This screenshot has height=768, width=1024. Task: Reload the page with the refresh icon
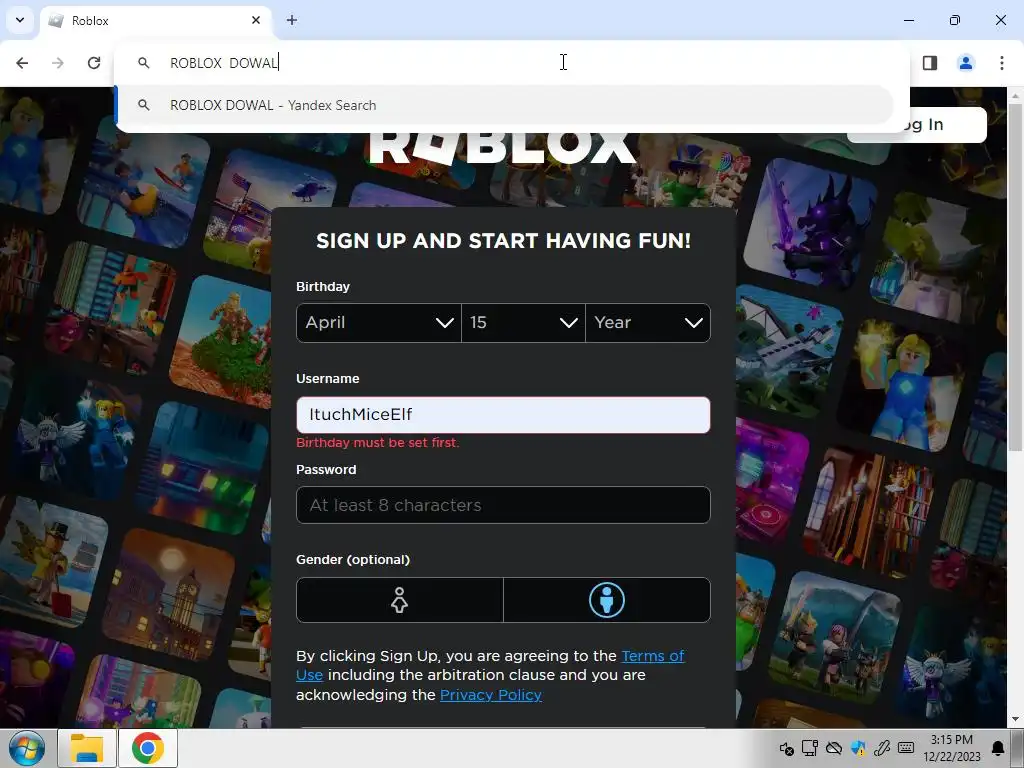tap(94, 63)
